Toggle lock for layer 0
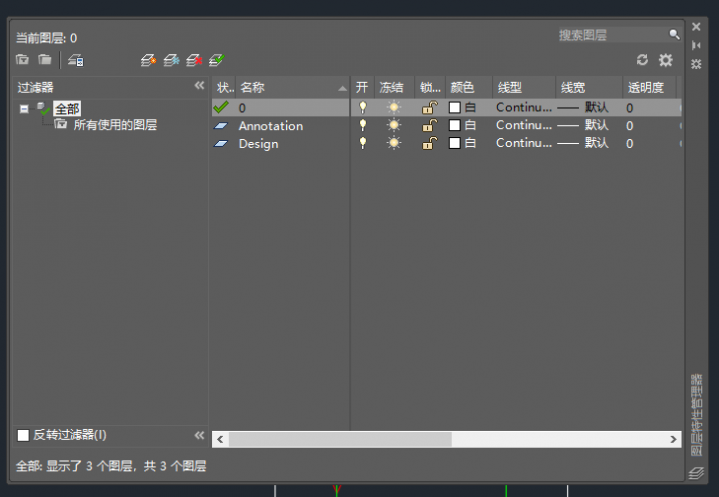The image size is (719, 497). [429, 107]
